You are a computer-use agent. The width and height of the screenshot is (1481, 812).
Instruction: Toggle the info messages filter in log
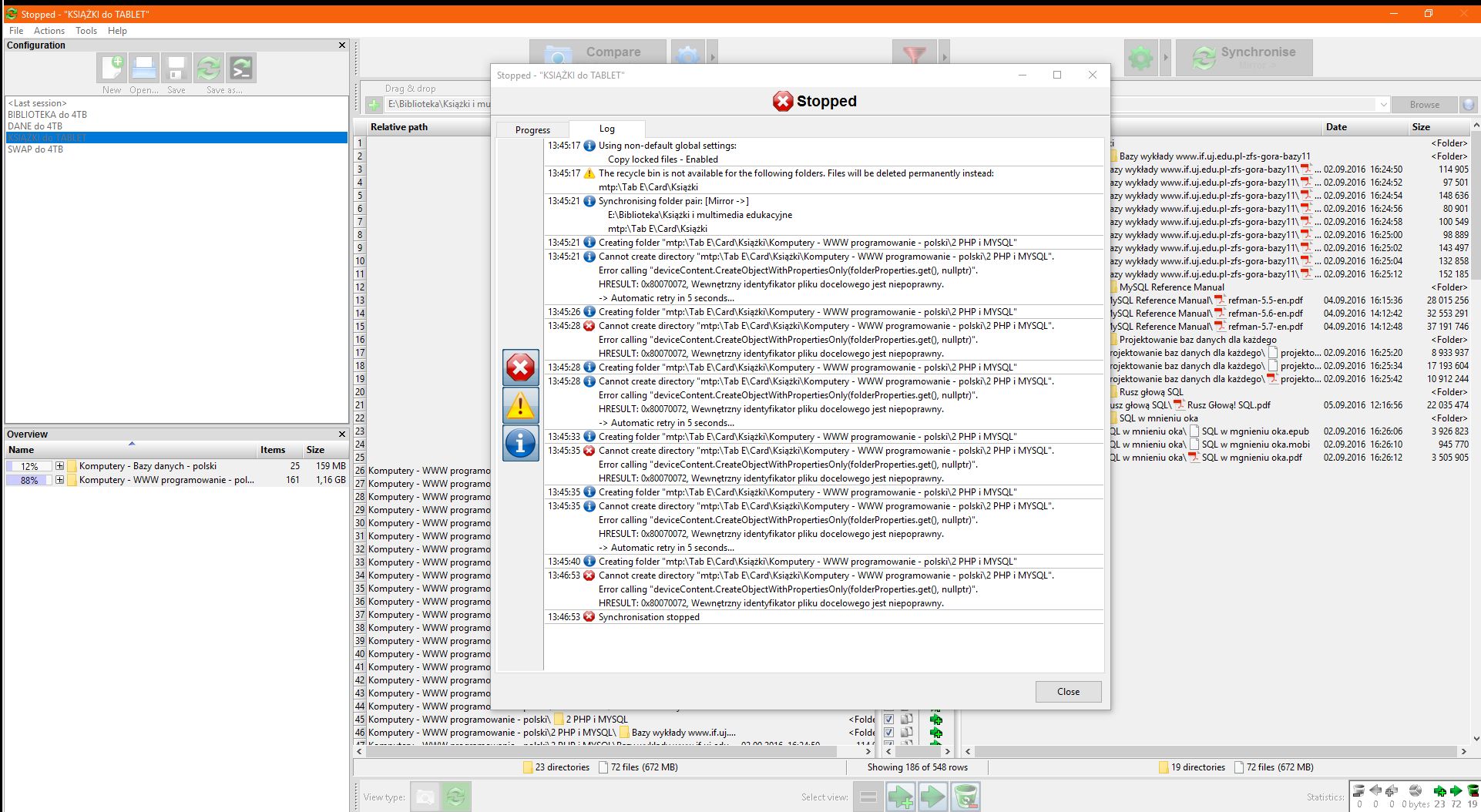tap(520, 443)
